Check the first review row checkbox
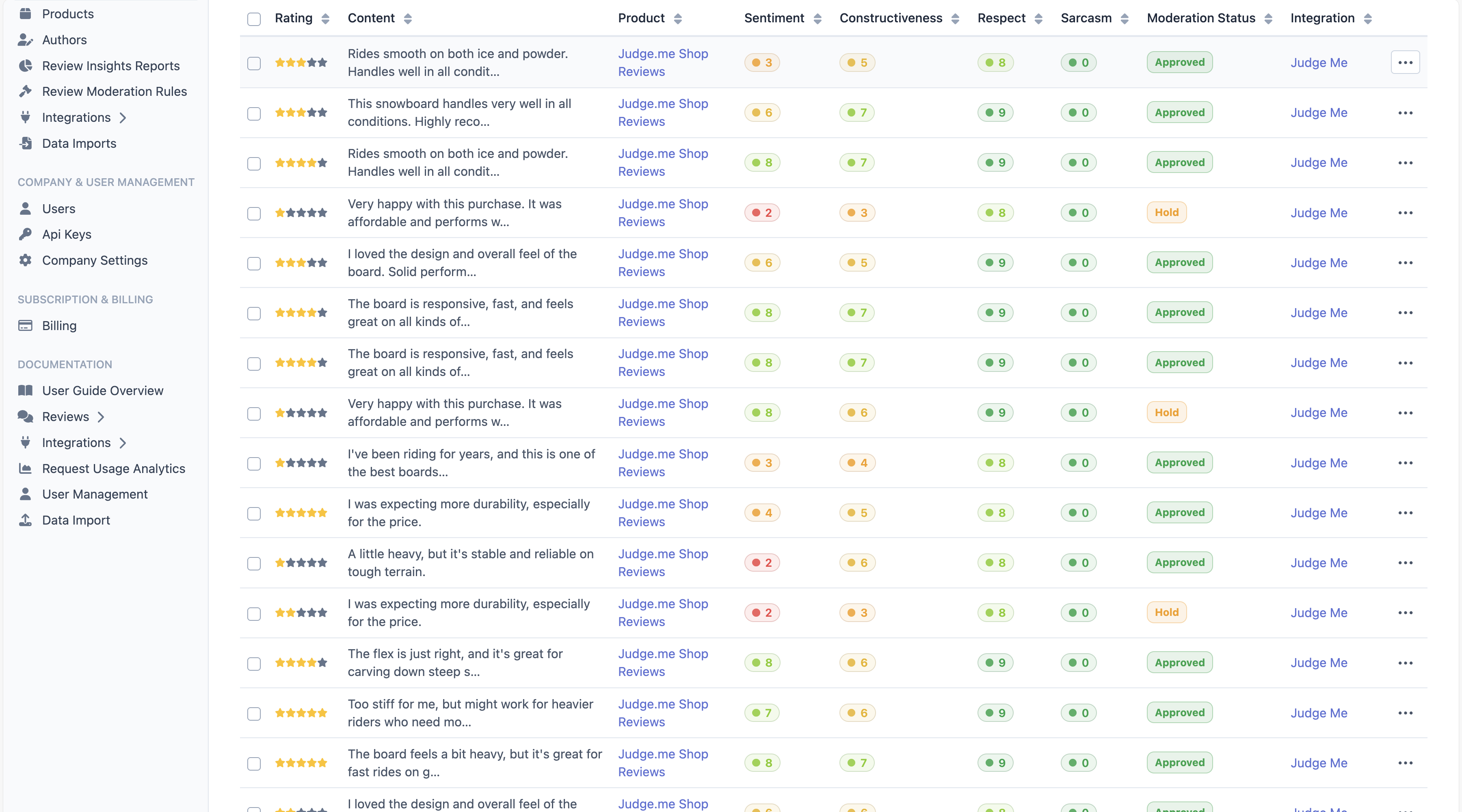This screenshot has height=812, width=1462. [254, 64]
